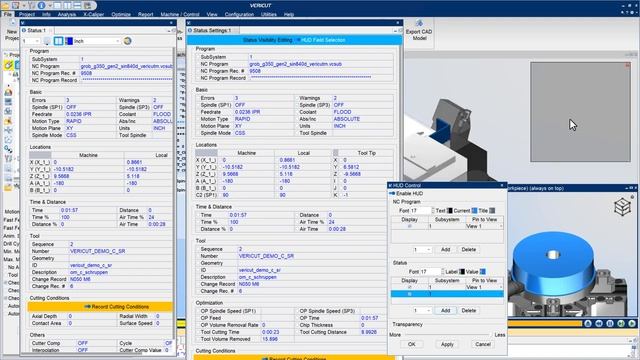Open the X-Caliper menu
Image resolution: width=640 pixels, height=360 pixels.
click(x=93, y=14)
